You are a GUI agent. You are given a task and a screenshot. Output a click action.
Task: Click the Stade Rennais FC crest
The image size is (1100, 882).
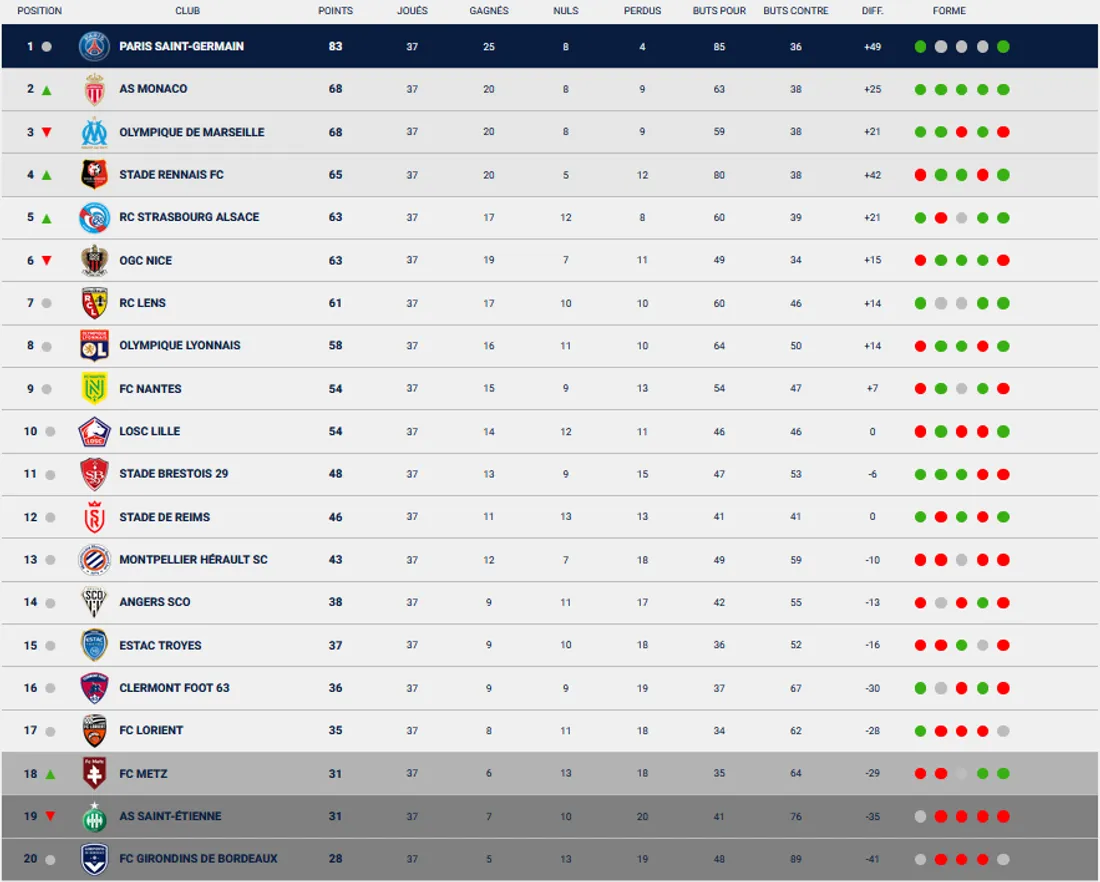(94, 175)
